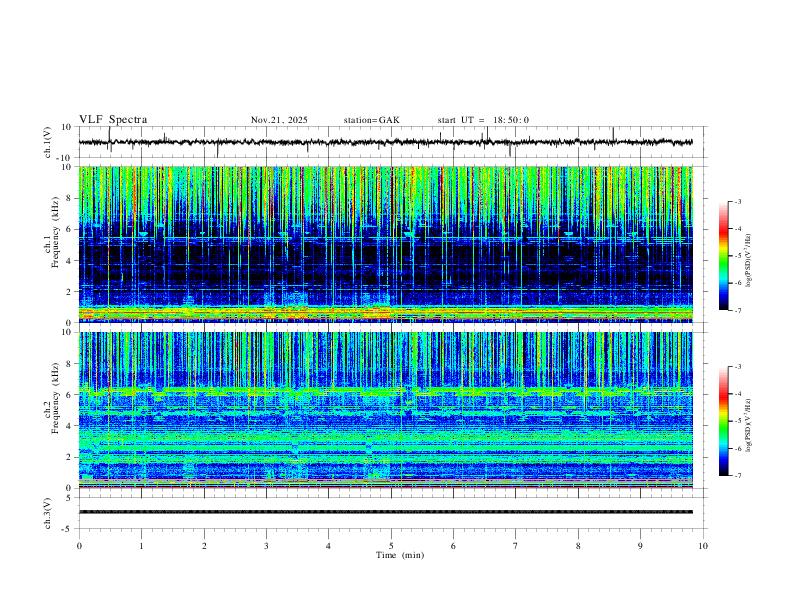The image size is (792, 612).
Task: Click the "VLF Spectra" plot title
Action: [113, 120]
